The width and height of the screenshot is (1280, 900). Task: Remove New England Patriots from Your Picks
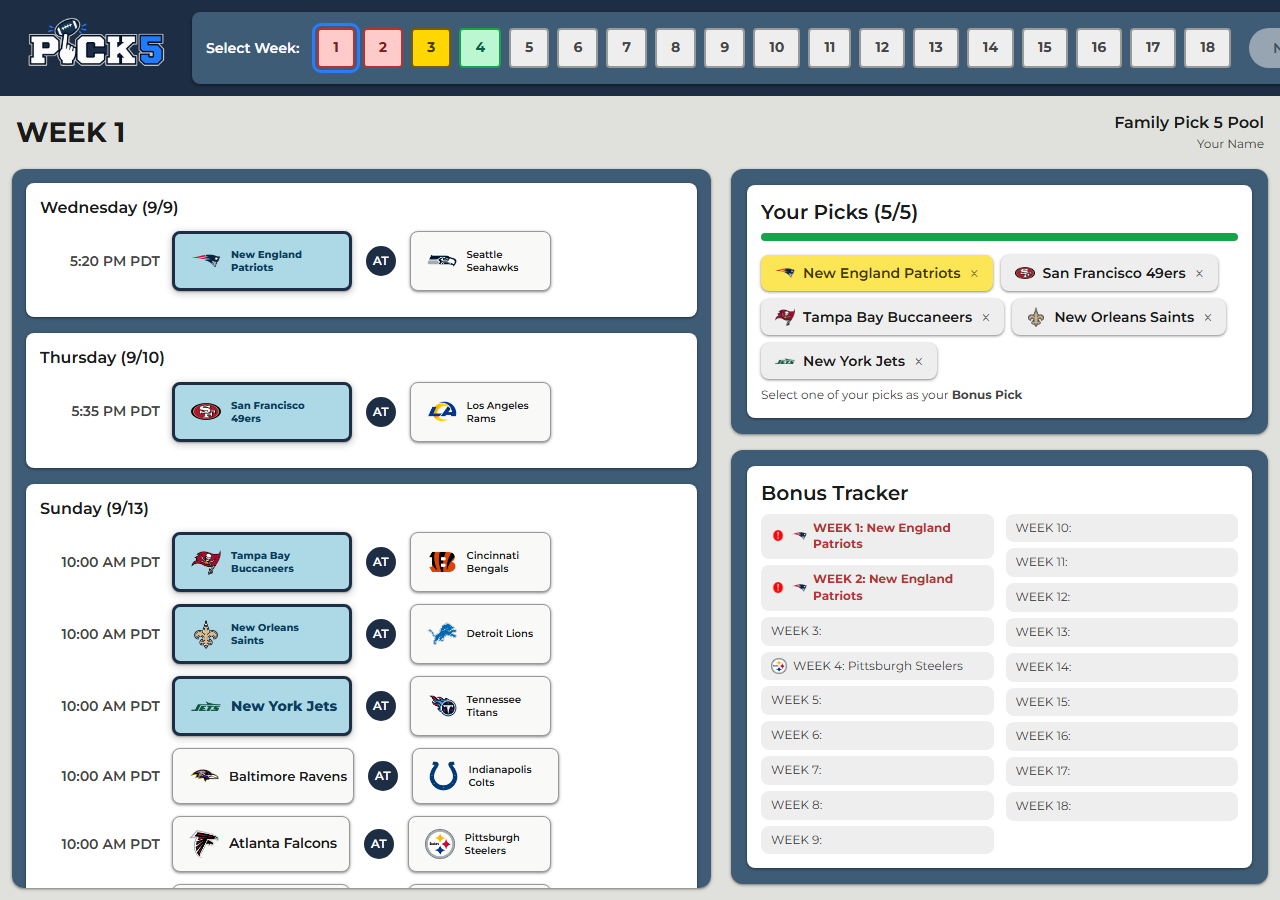974,273
